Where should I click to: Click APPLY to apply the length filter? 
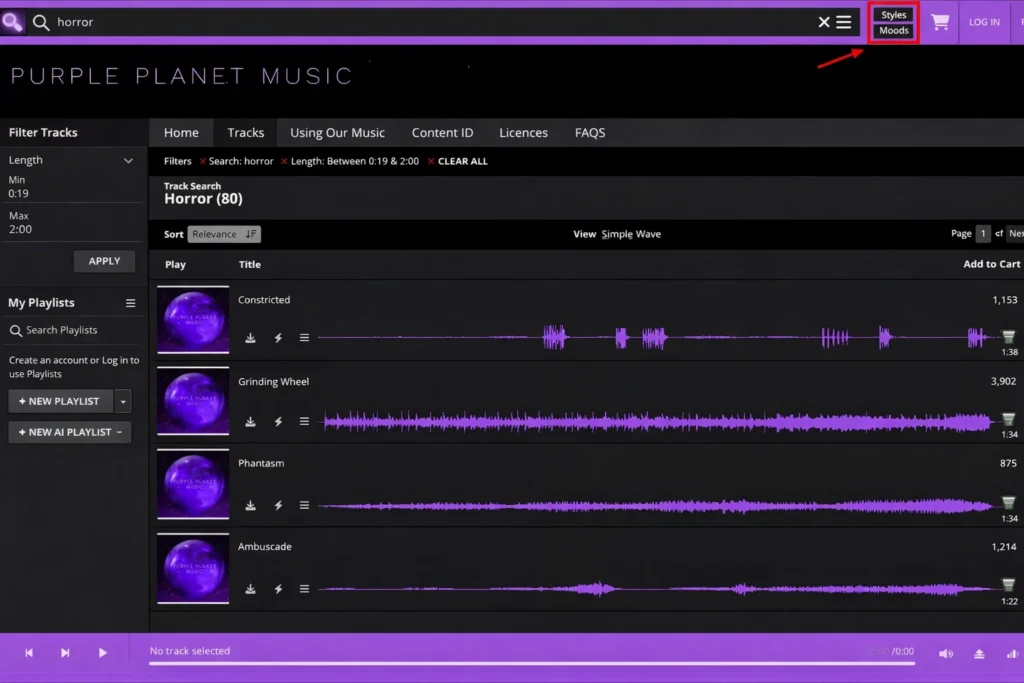[x=104, y=260]
